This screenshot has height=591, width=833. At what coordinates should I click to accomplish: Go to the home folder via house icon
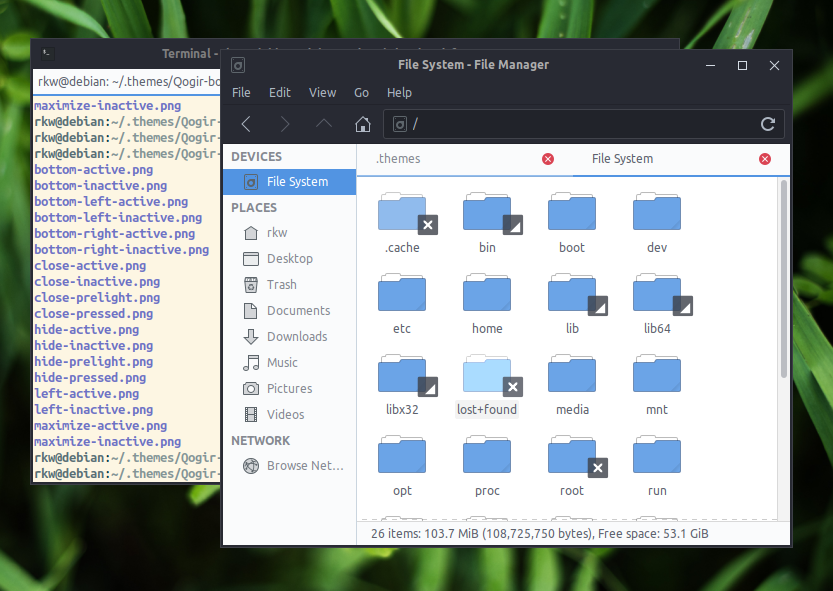click(363, 124)
